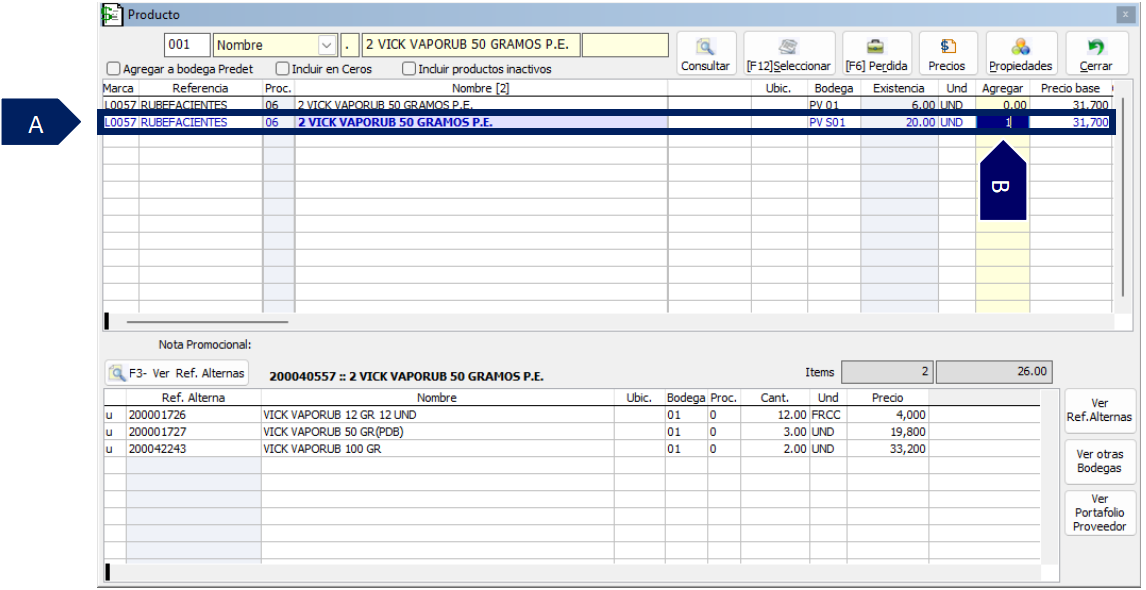The image size is (1146, 590).
Task: Click the 6.00 existencia cell
Action: coord(899,105)
